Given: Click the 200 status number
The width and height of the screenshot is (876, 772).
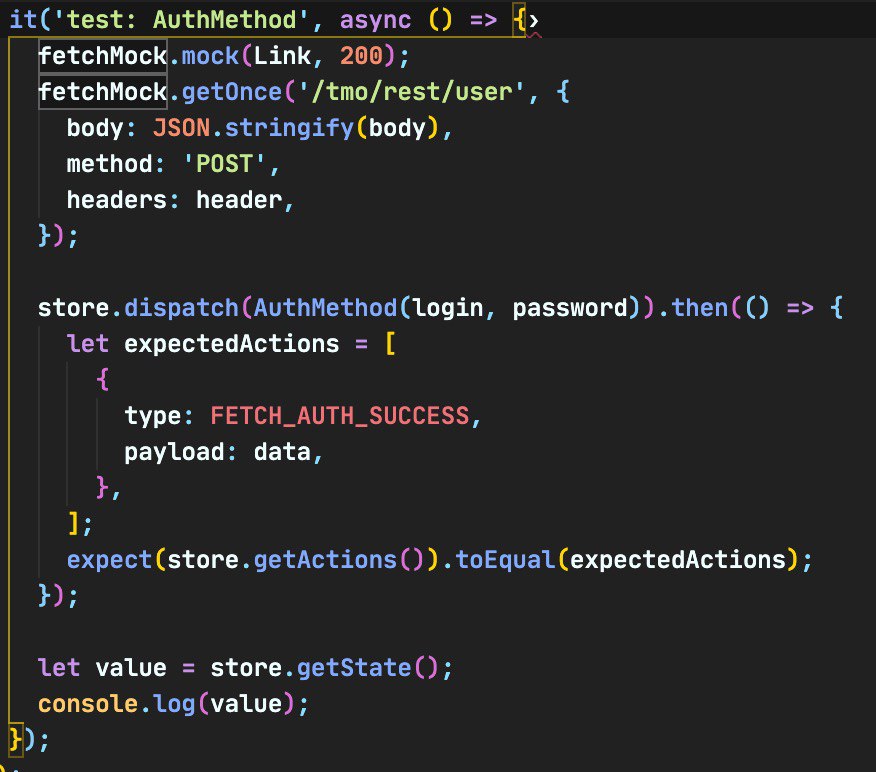Looking at the screenshot, I should tap(361, 56).
